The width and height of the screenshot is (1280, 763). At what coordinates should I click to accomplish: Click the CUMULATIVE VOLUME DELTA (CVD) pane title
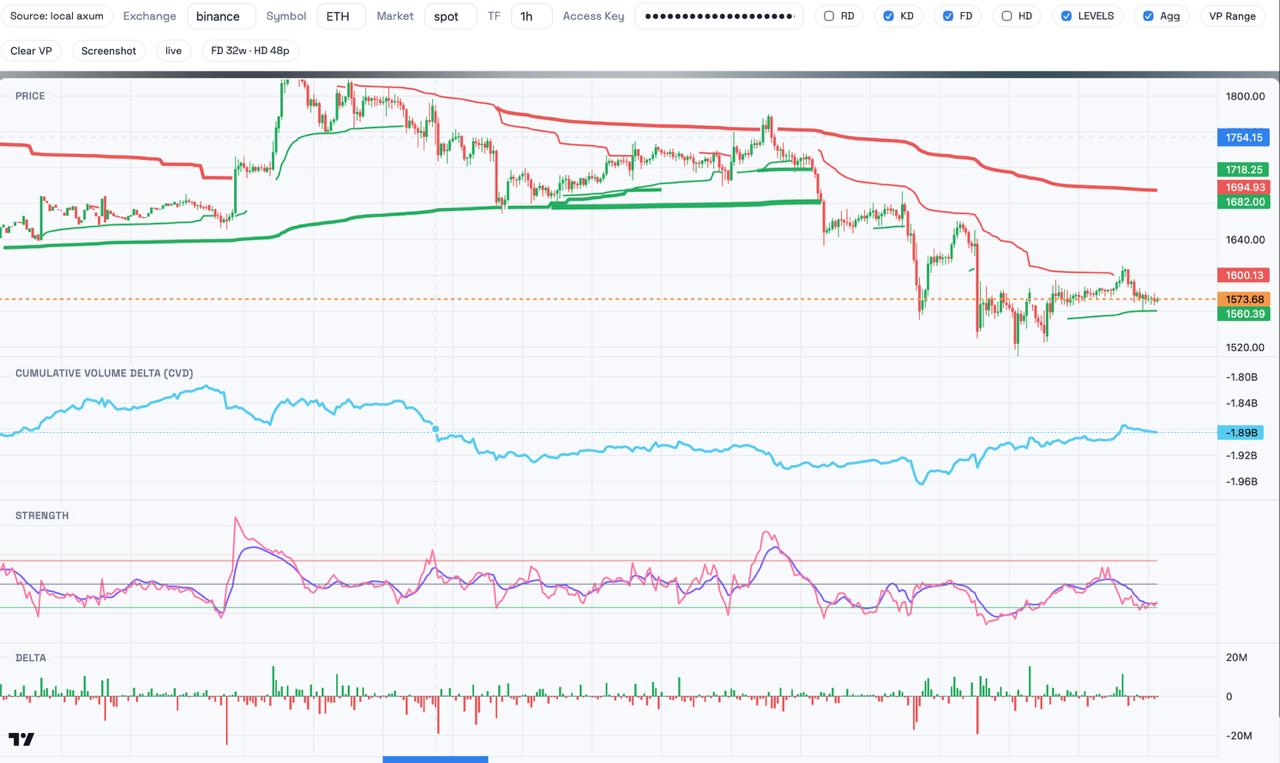[x=104, y=373]
